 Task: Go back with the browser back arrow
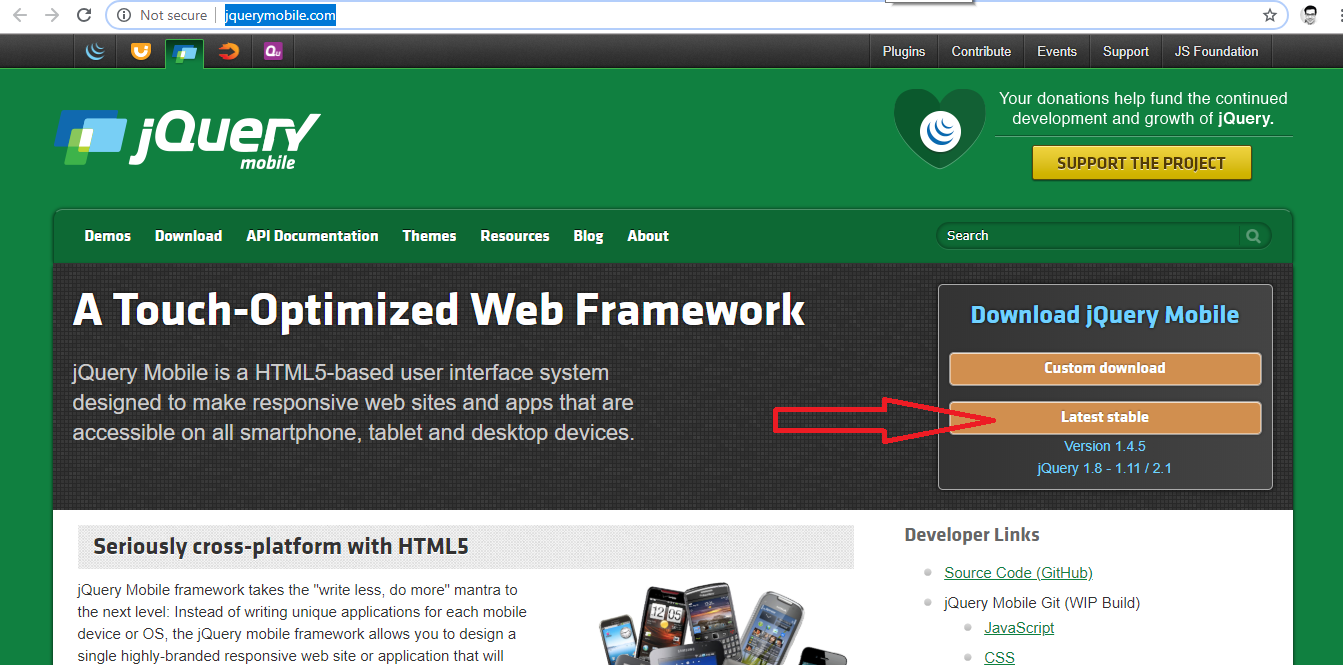tap(20, 15)
